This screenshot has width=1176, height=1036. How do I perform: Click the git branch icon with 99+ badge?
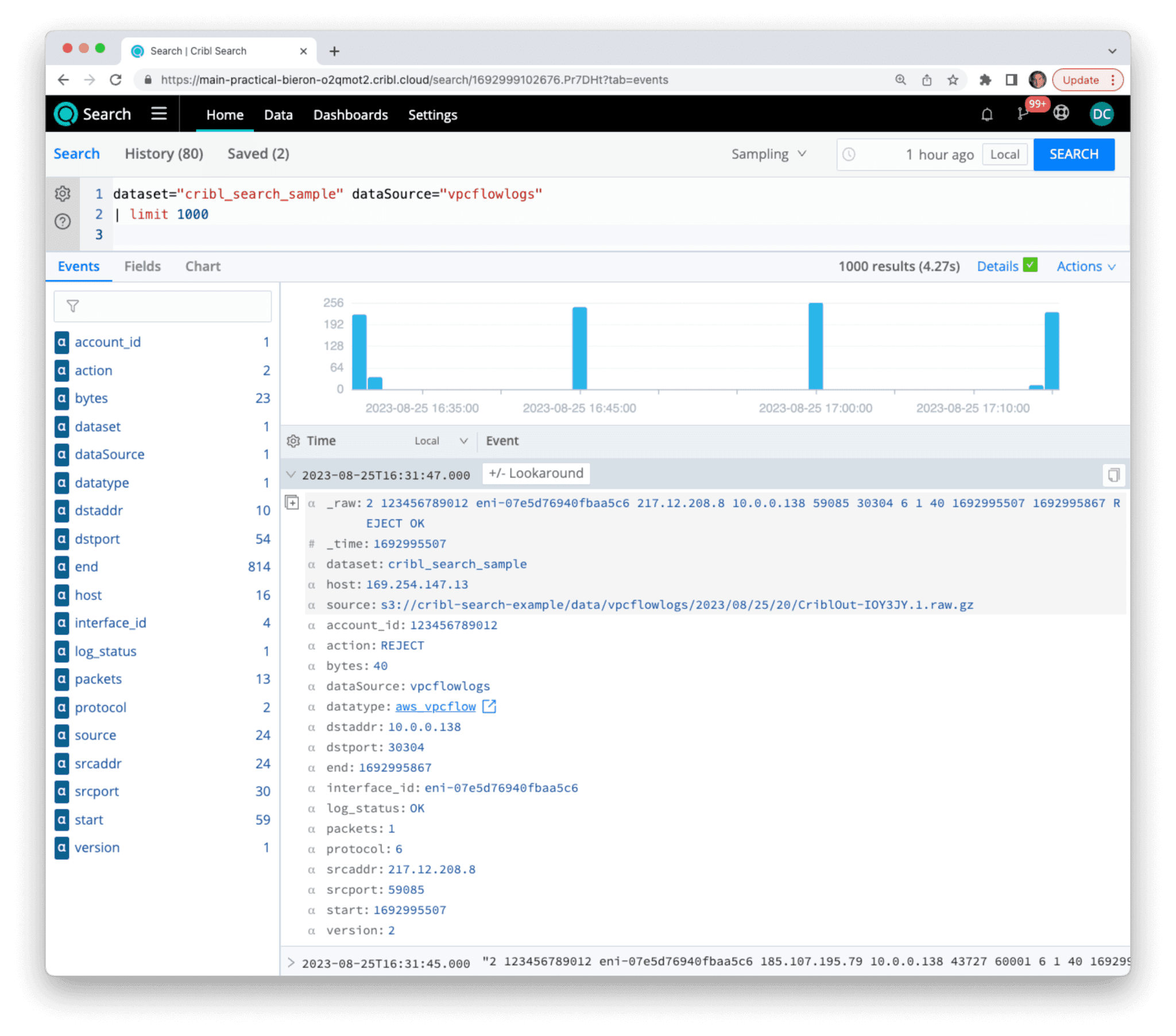(1022, 114)
